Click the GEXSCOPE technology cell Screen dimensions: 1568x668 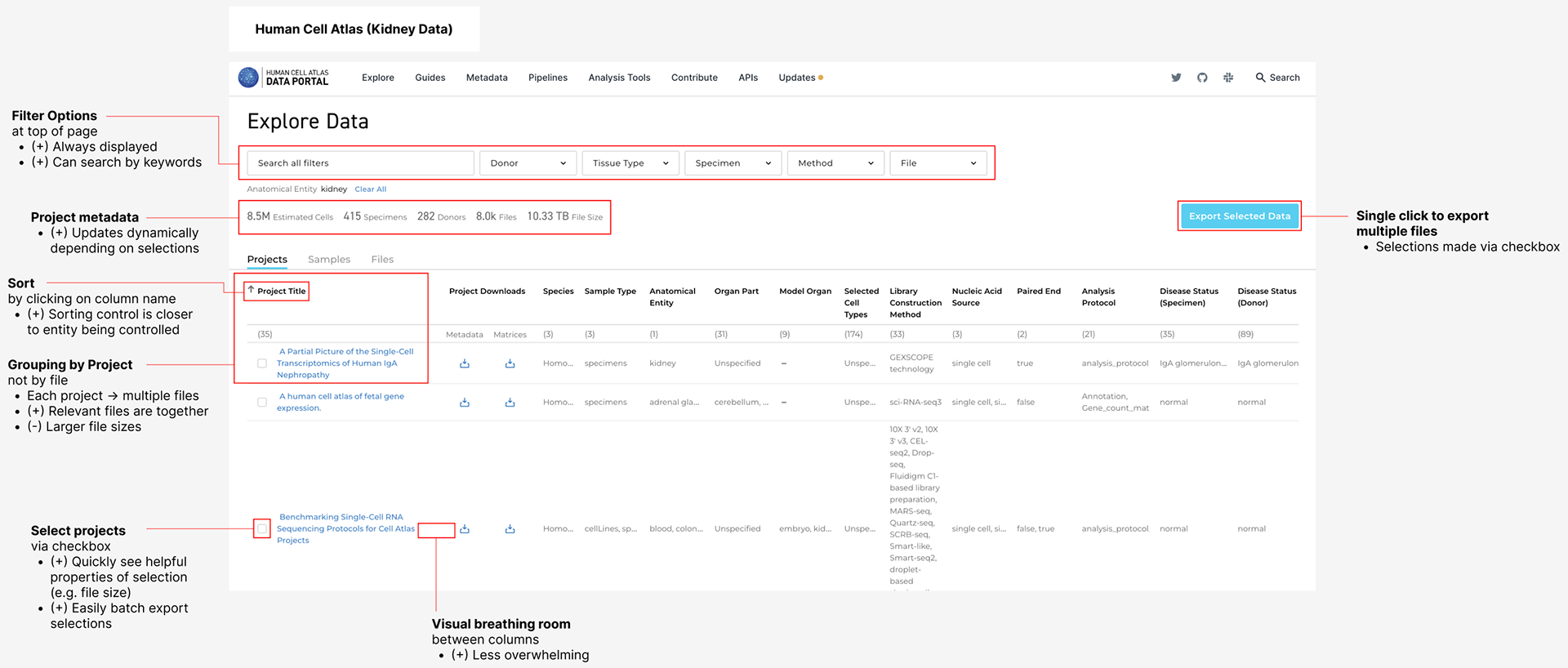point(911,363)
